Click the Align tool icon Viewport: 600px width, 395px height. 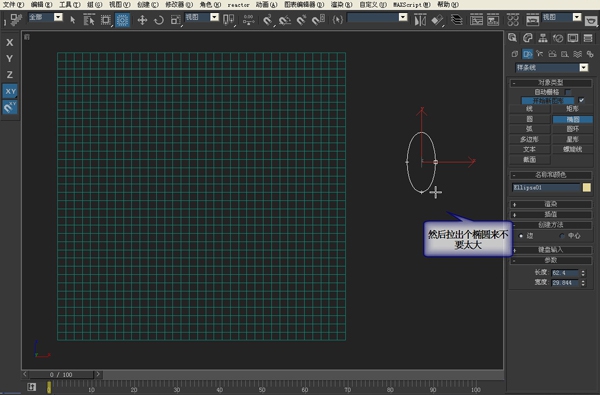pyautogui.click(x=437, y=20)
